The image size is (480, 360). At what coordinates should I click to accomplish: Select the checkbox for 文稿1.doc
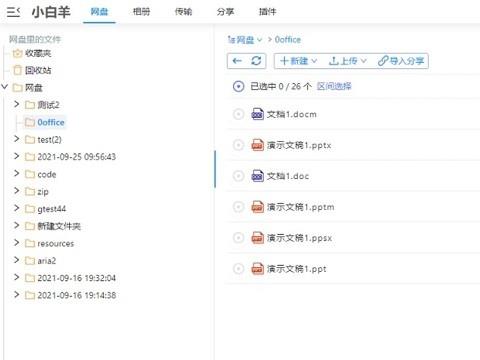[x=238, y=176]
